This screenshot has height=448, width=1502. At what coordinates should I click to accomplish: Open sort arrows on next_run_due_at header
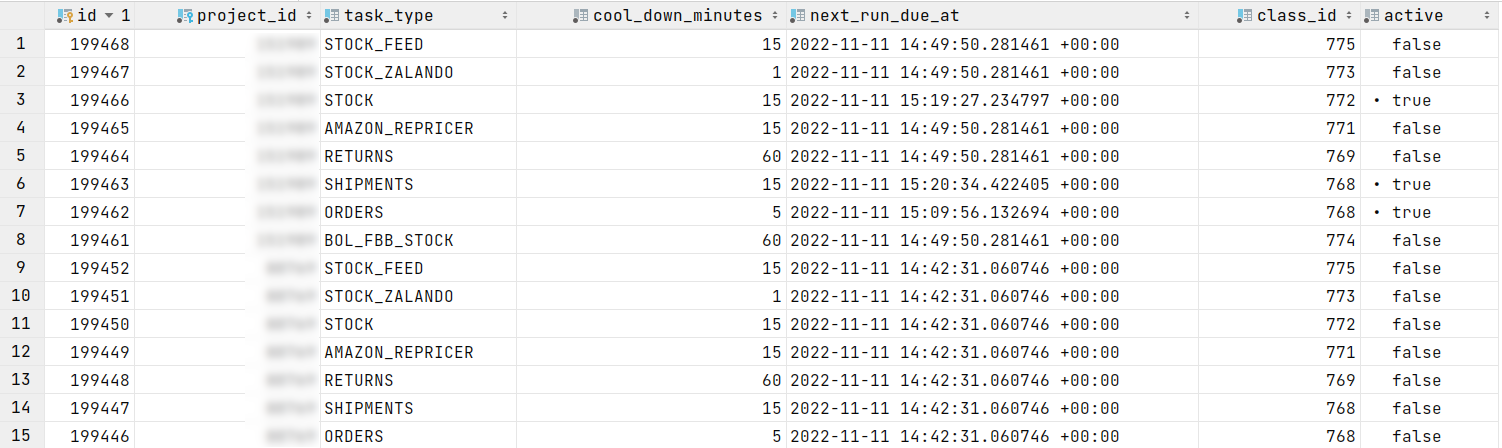click(1187, 16)
